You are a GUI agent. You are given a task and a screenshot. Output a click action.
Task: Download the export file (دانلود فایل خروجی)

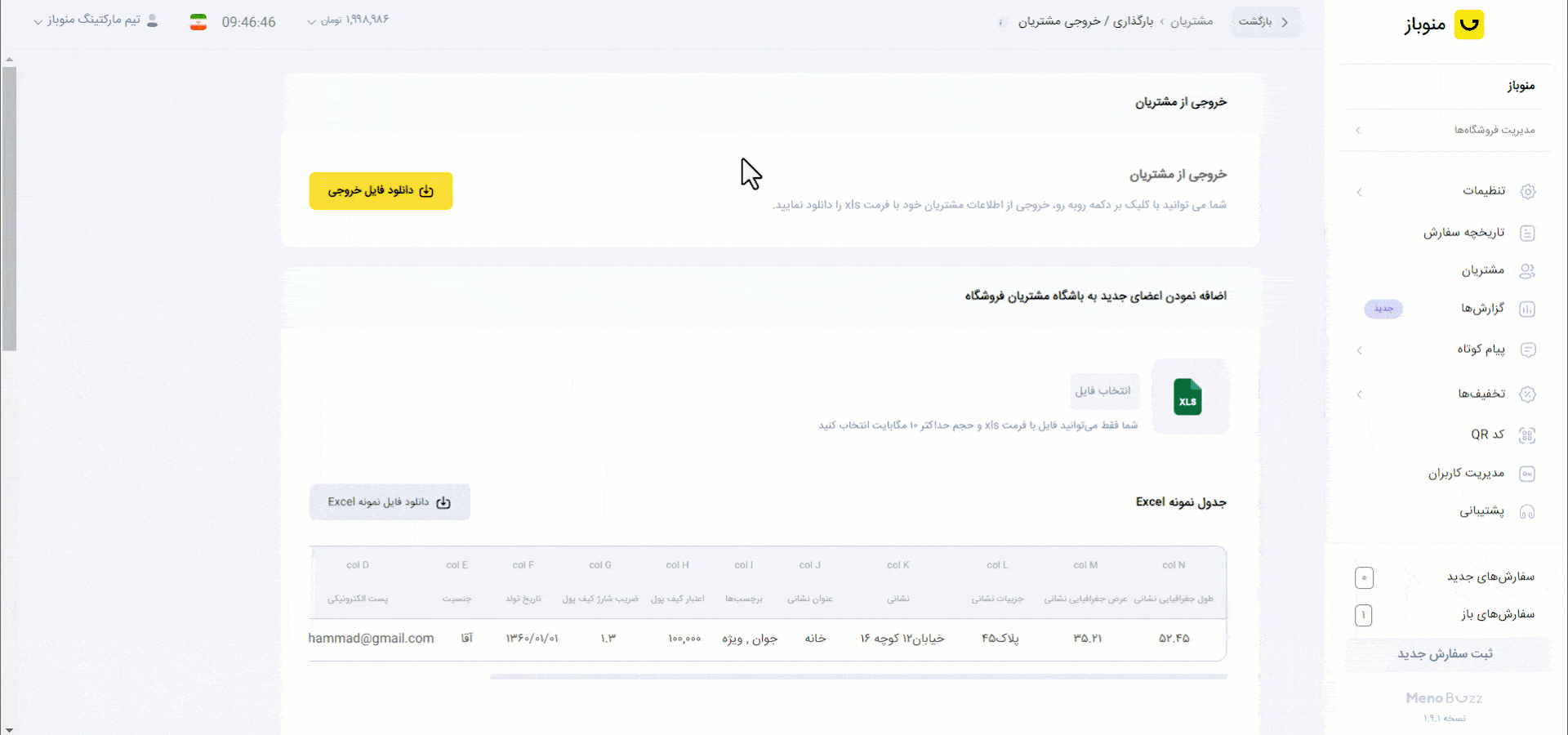click(x=381, y=191)
